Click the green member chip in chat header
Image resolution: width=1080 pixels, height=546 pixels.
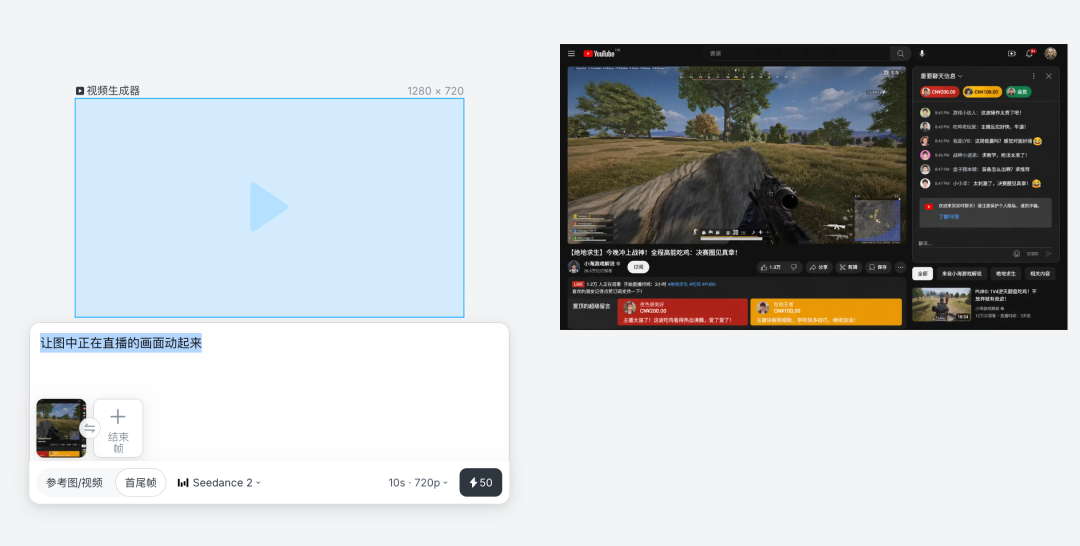pyautogui.click(x=1019, y=92)
